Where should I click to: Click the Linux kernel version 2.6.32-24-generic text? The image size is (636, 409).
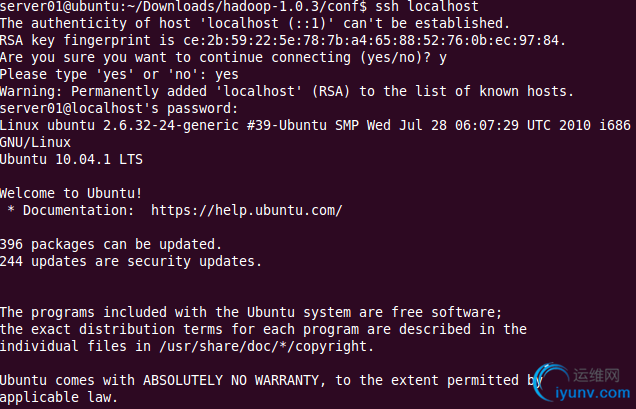point(171,125)
